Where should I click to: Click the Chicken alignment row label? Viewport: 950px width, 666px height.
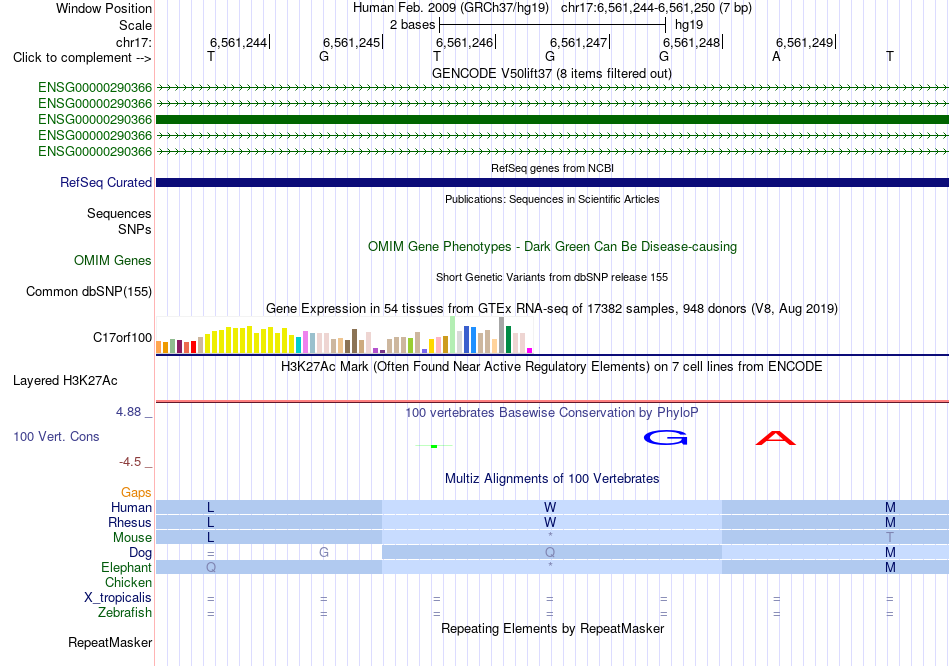coord(128,582)
